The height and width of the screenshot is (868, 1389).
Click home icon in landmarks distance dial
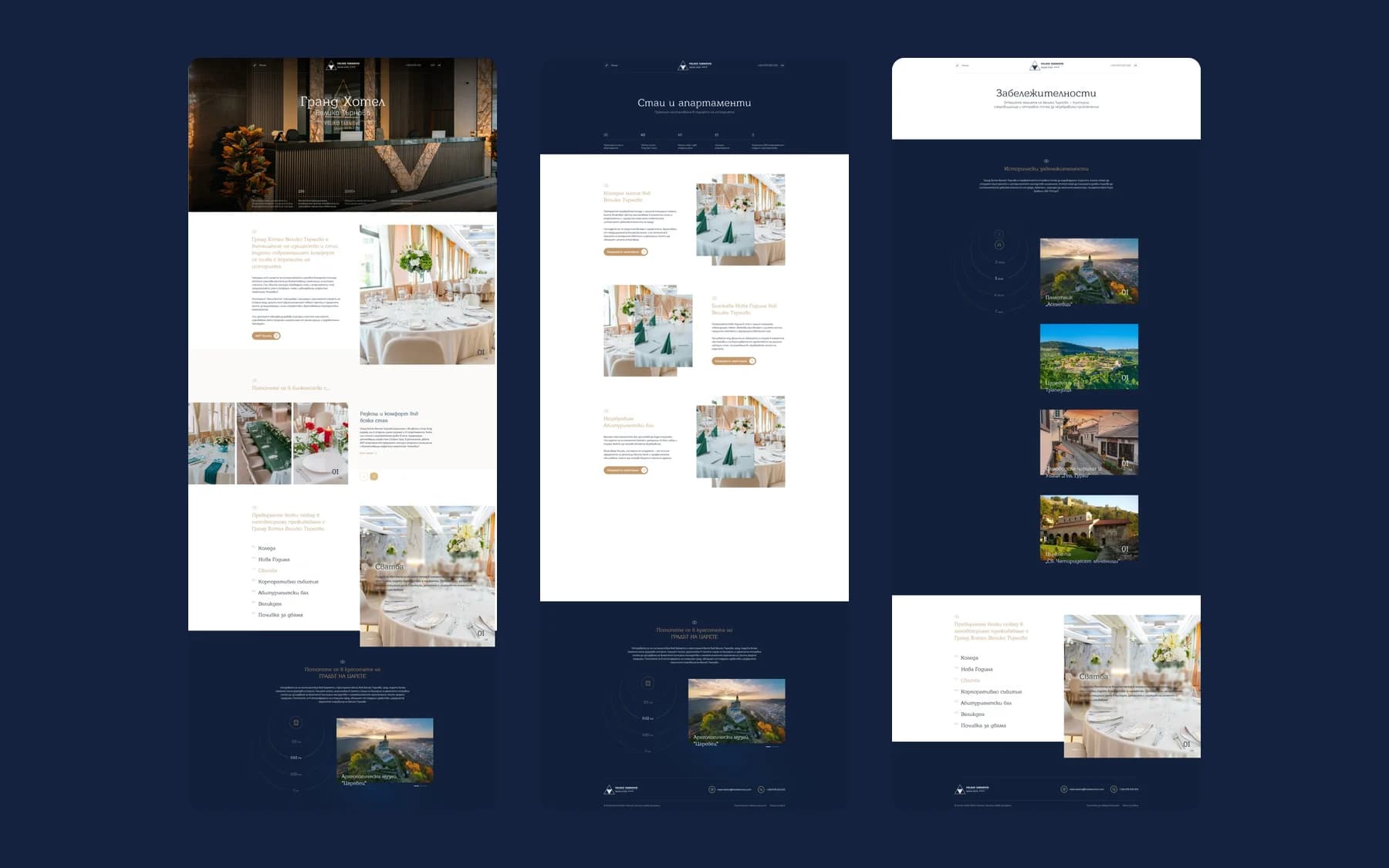[999, 245]
